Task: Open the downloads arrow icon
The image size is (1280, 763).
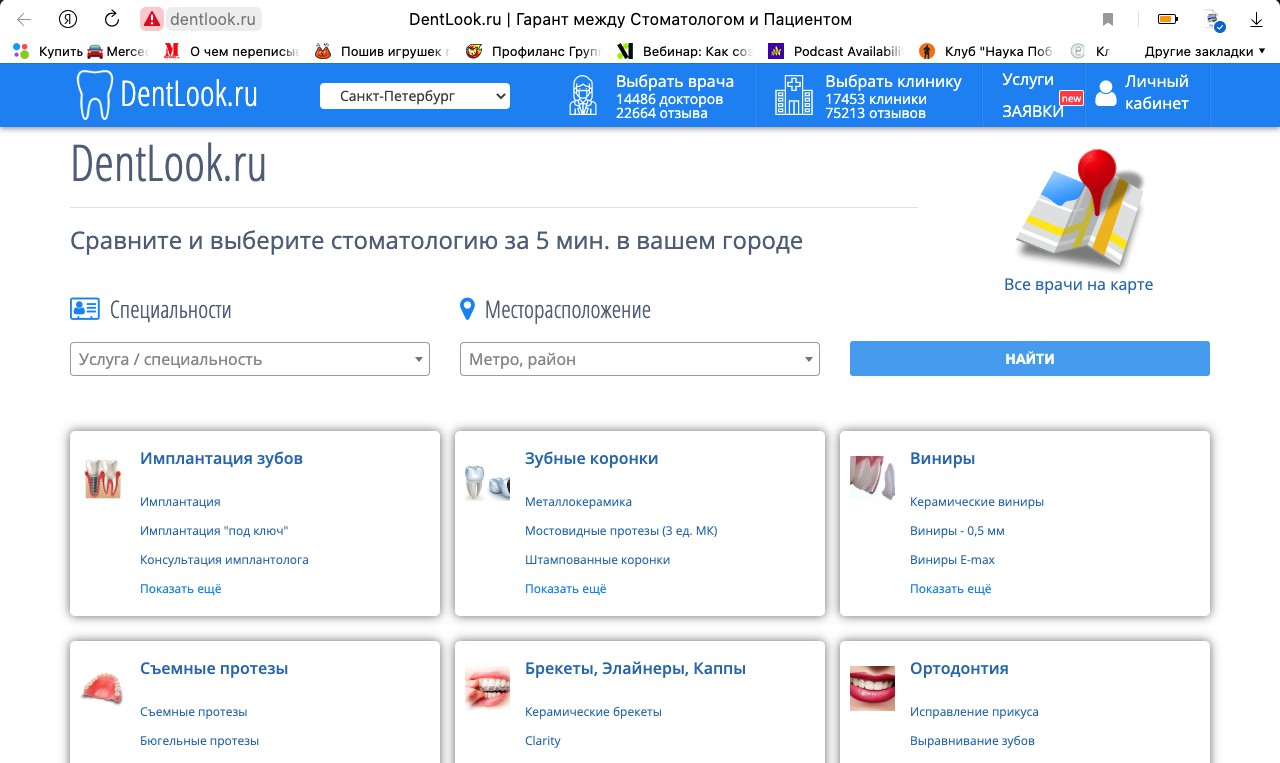Action: click(x=1257, y=19)
